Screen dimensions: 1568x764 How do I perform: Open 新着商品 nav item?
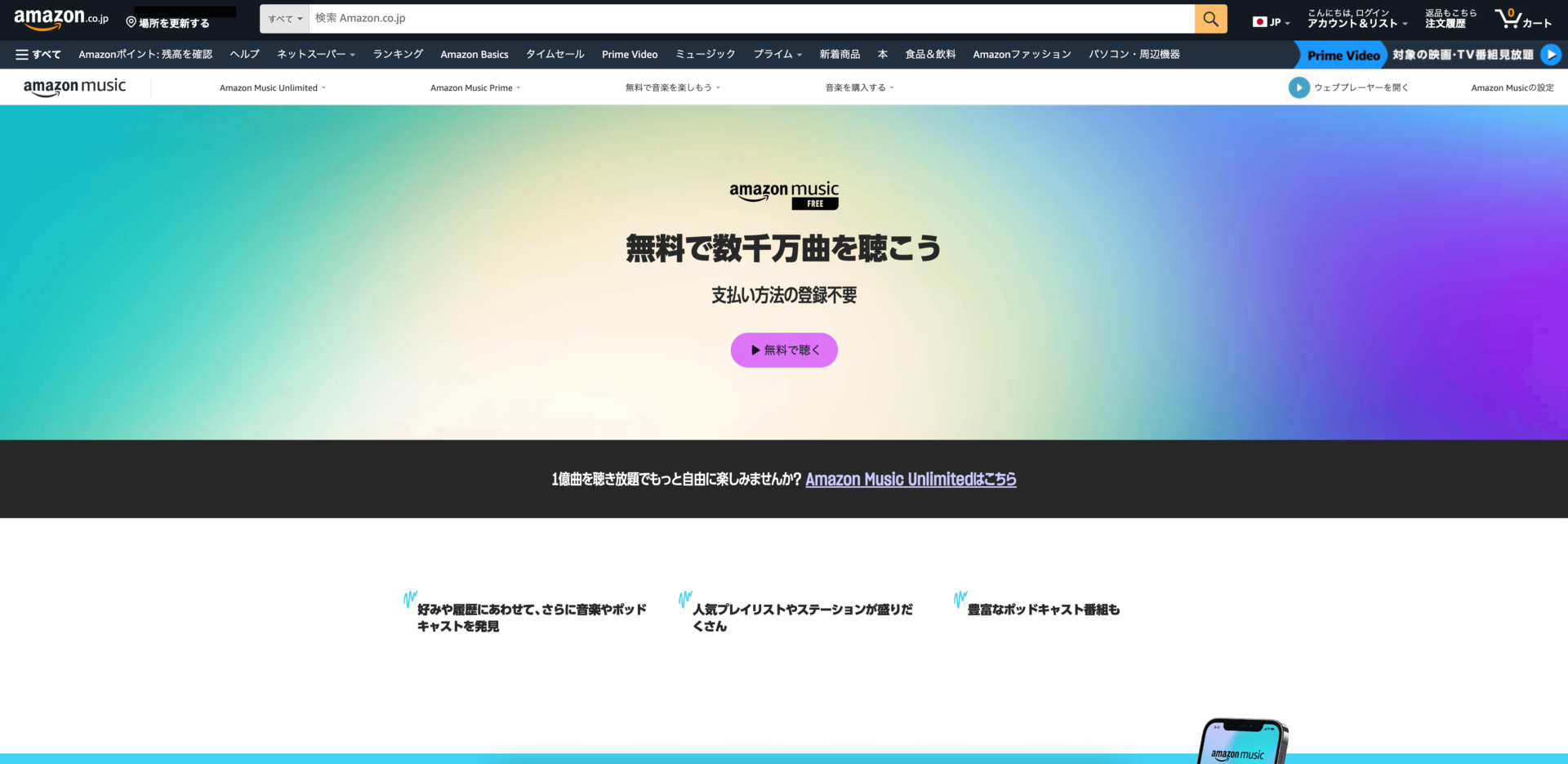840,55
